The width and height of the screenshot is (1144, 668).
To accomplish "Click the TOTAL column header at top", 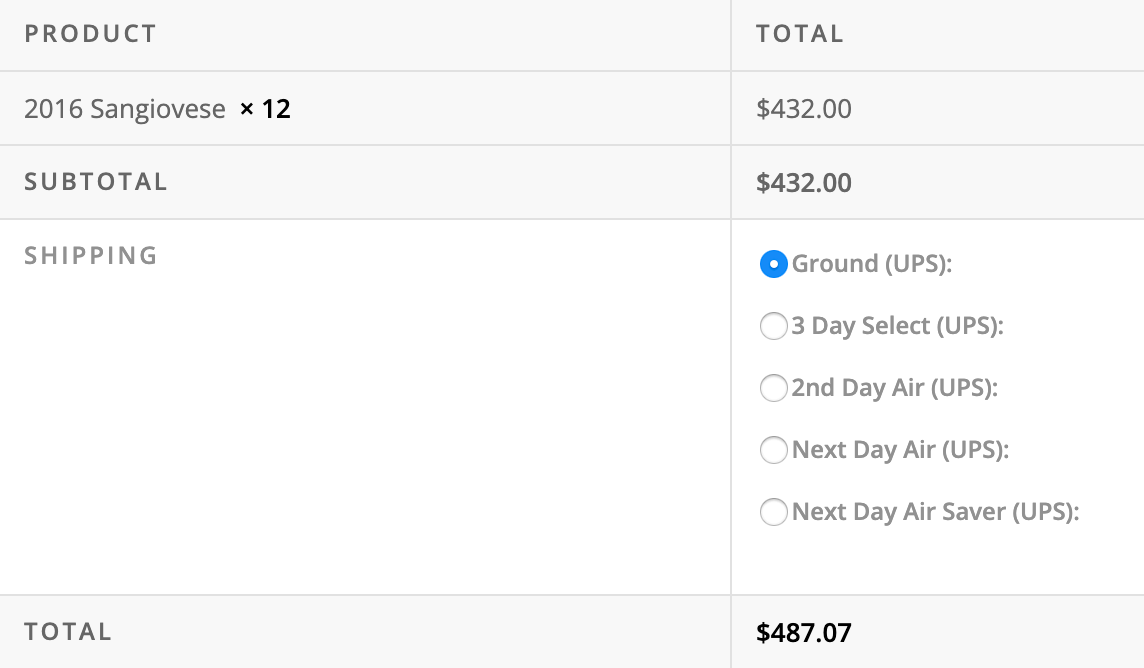I will point(800,34).
